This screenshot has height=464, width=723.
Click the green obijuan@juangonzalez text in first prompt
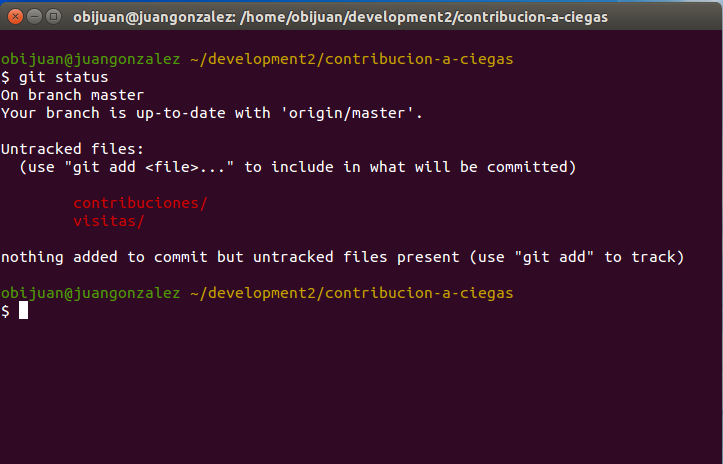point(90,59)
